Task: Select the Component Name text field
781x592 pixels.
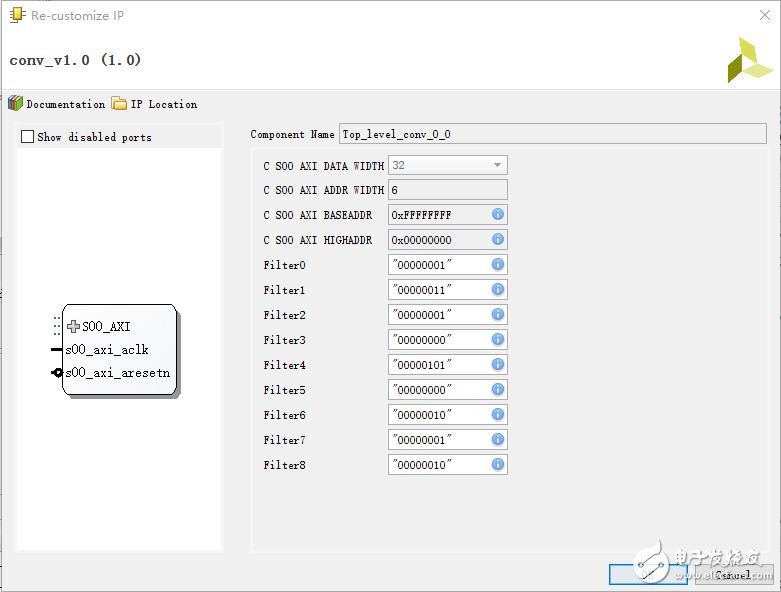Action: coord(552,134)
